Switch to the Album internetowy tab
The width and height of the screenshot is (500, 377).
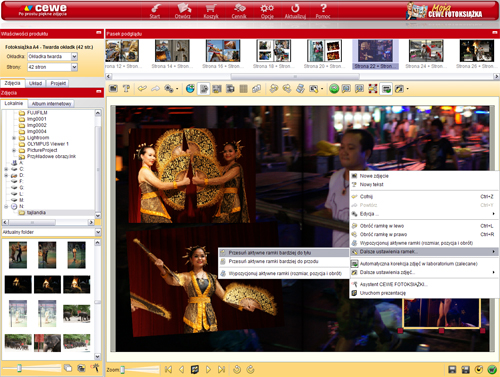51,104
